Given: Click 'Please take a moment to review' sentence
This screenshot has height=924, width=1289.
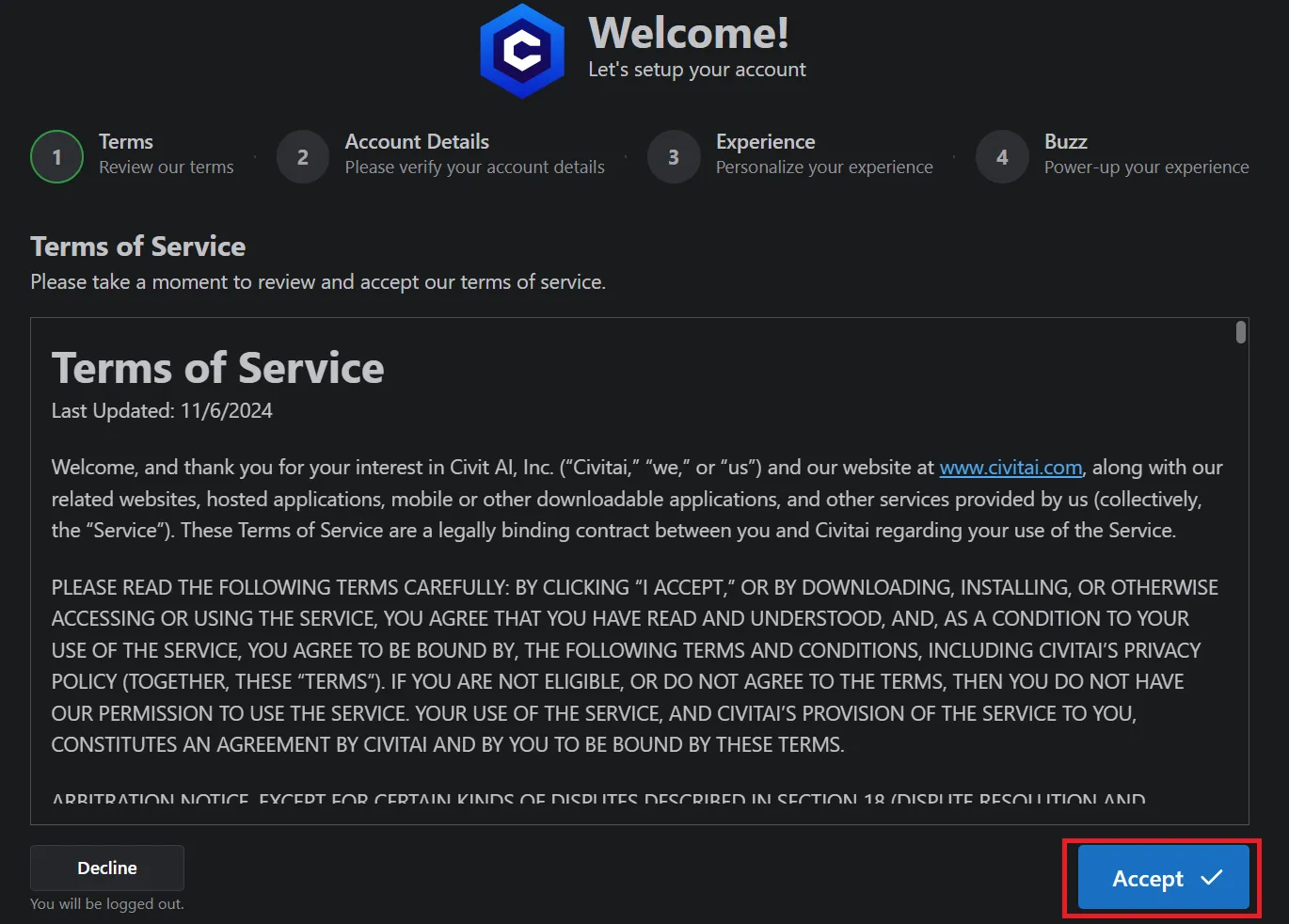Looking at the screenshot, I should pyautogui.click(x=318, y=282).
